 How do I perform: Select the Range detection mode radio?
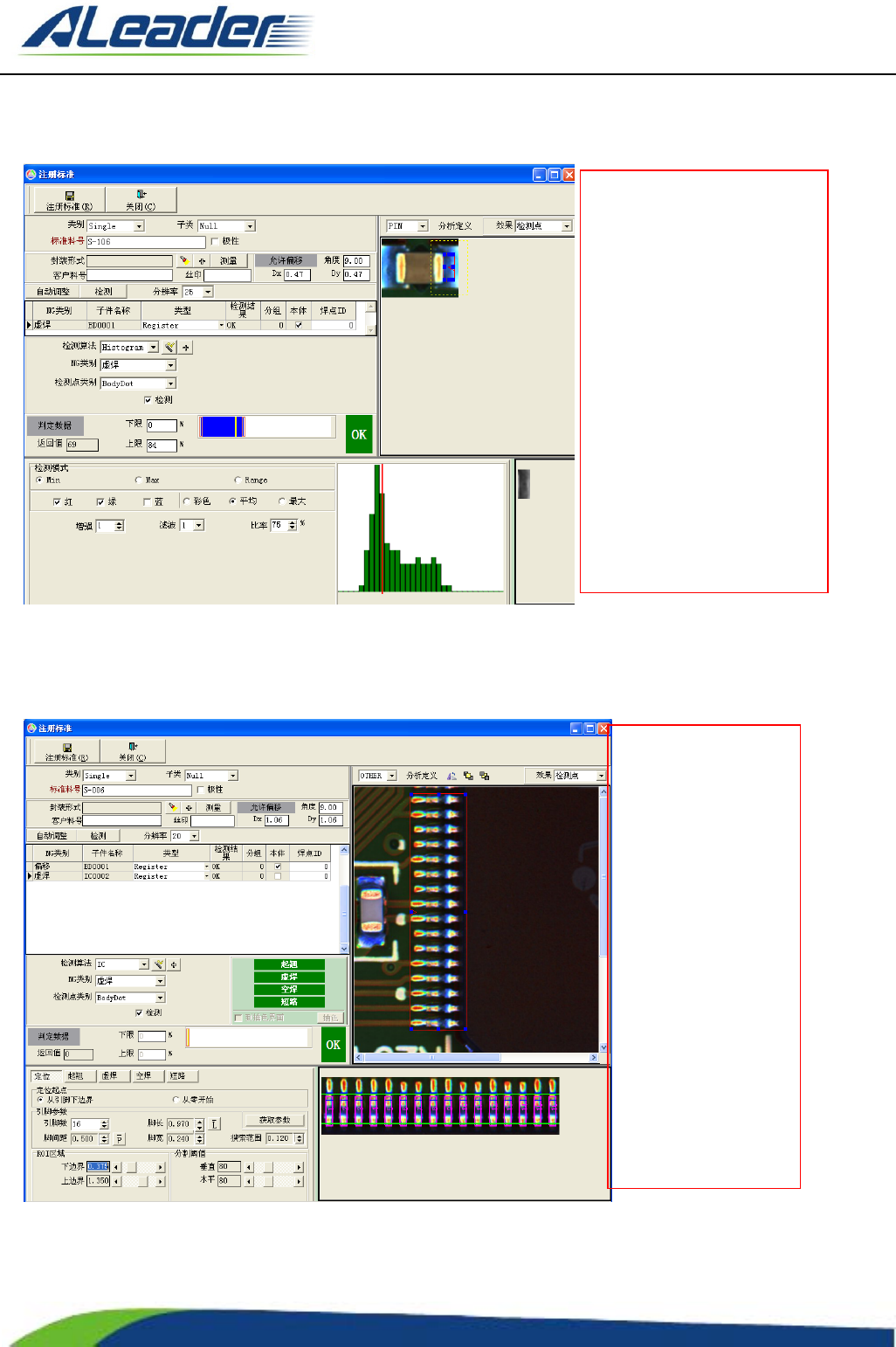coord(238,480)
